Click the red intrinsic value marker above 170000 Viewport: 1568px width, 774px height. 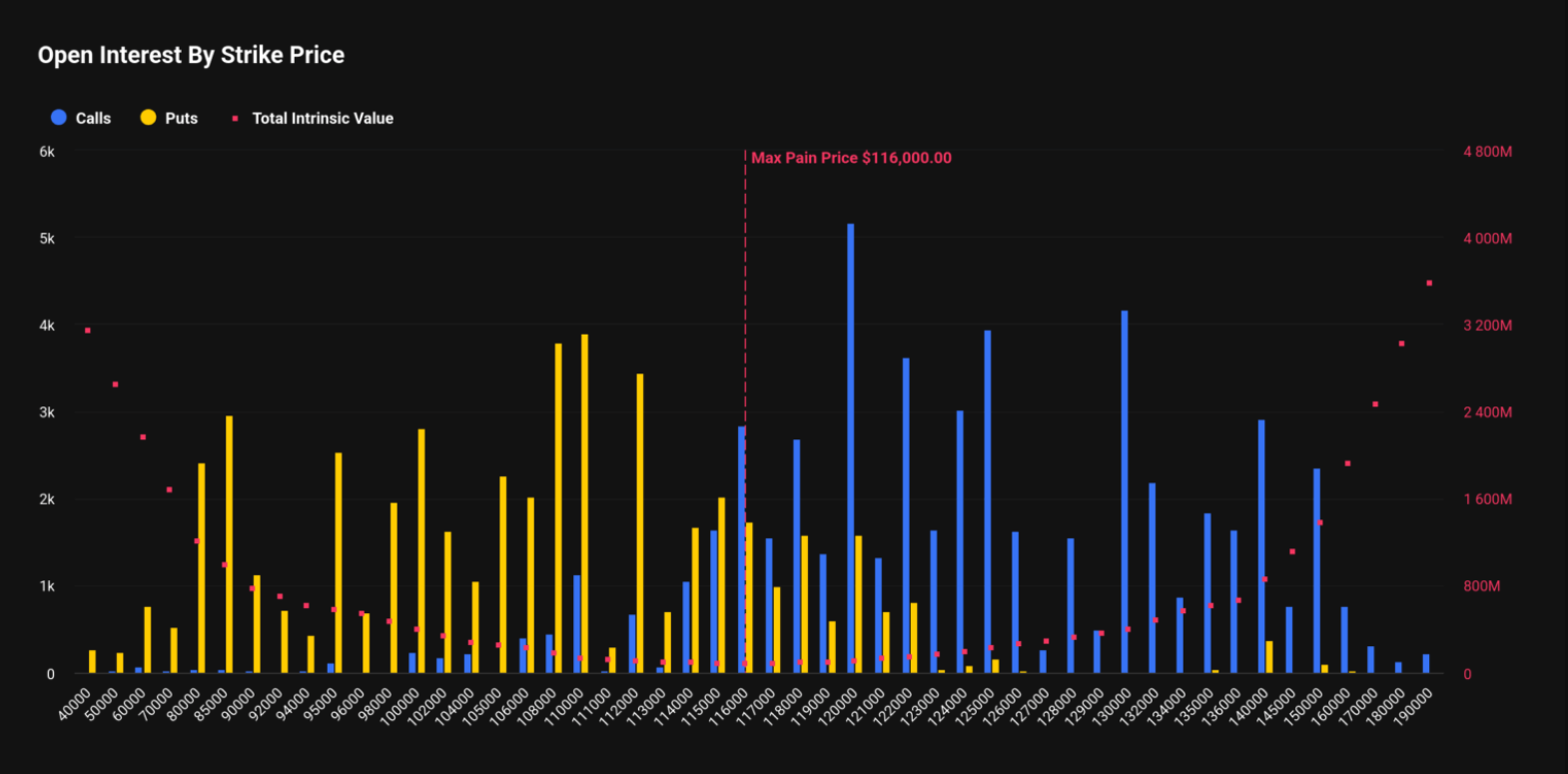[1375, 404]
